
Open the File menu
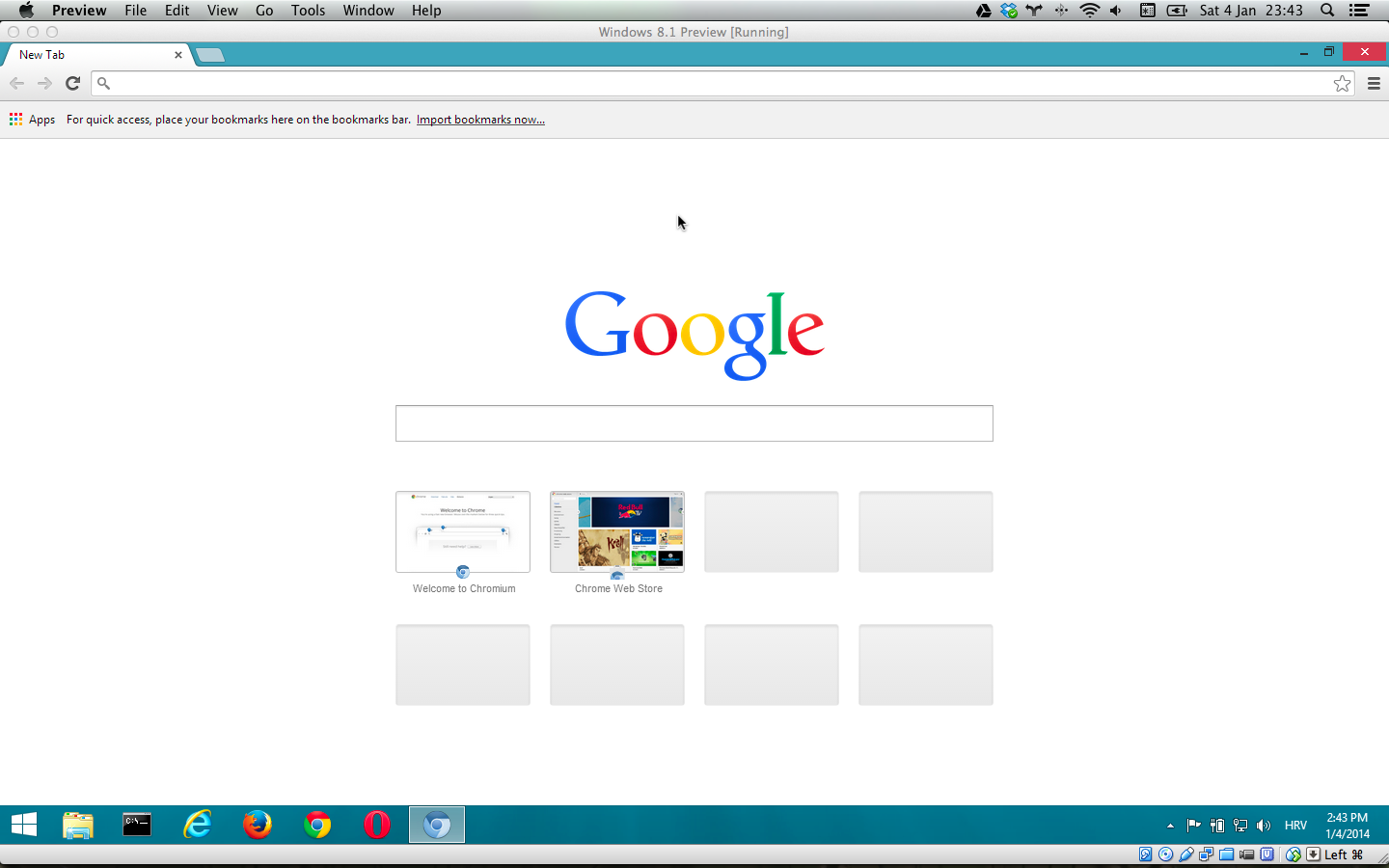click(136, 11)
